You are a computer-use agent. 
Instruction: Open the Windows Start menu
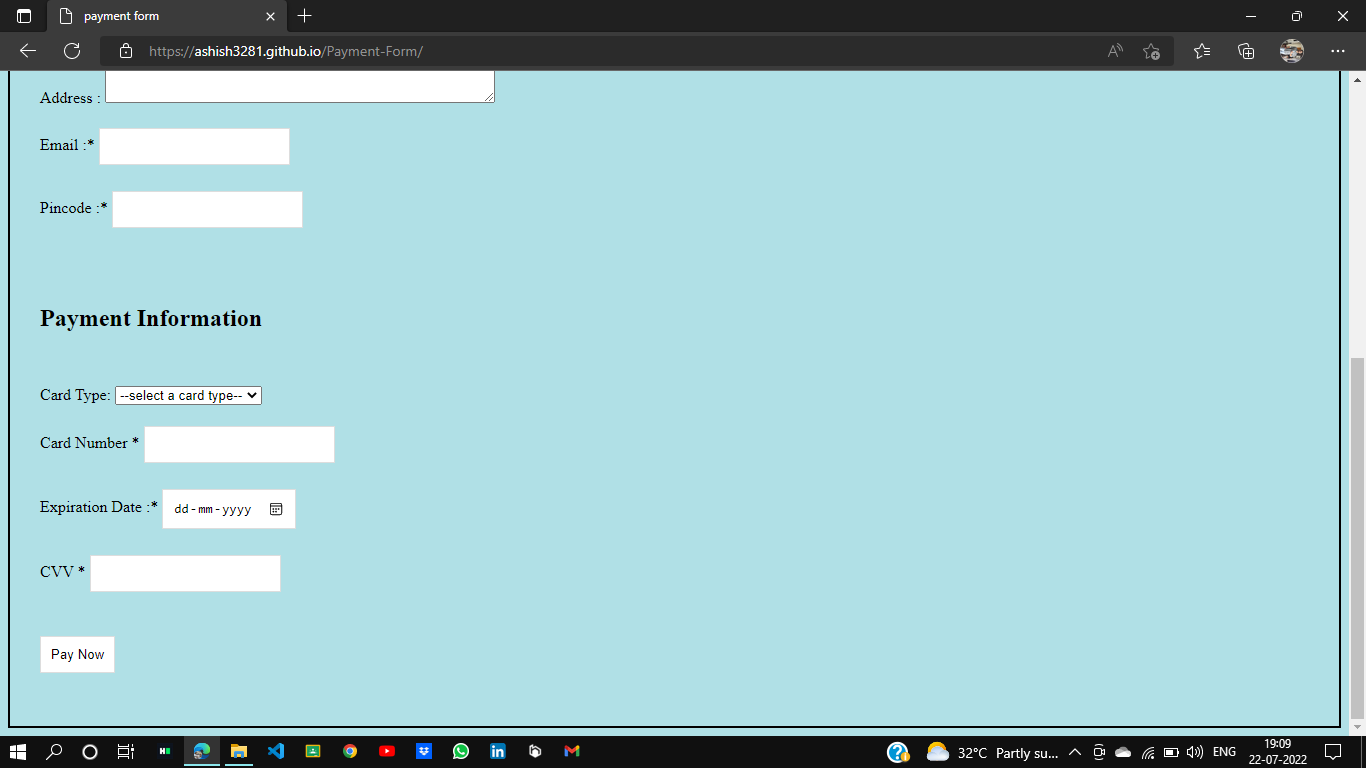[16, 751]
